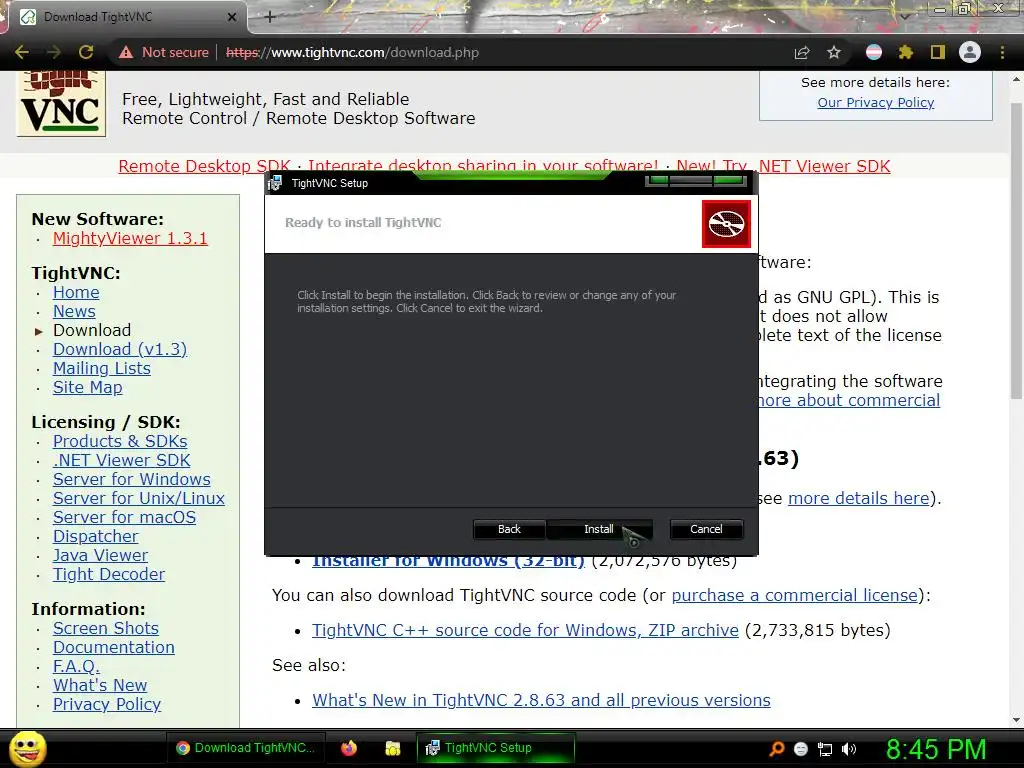Click the striped round extension icon
Screen dimensions: 1024x768
pyautogui.click(x=874, y=52)
